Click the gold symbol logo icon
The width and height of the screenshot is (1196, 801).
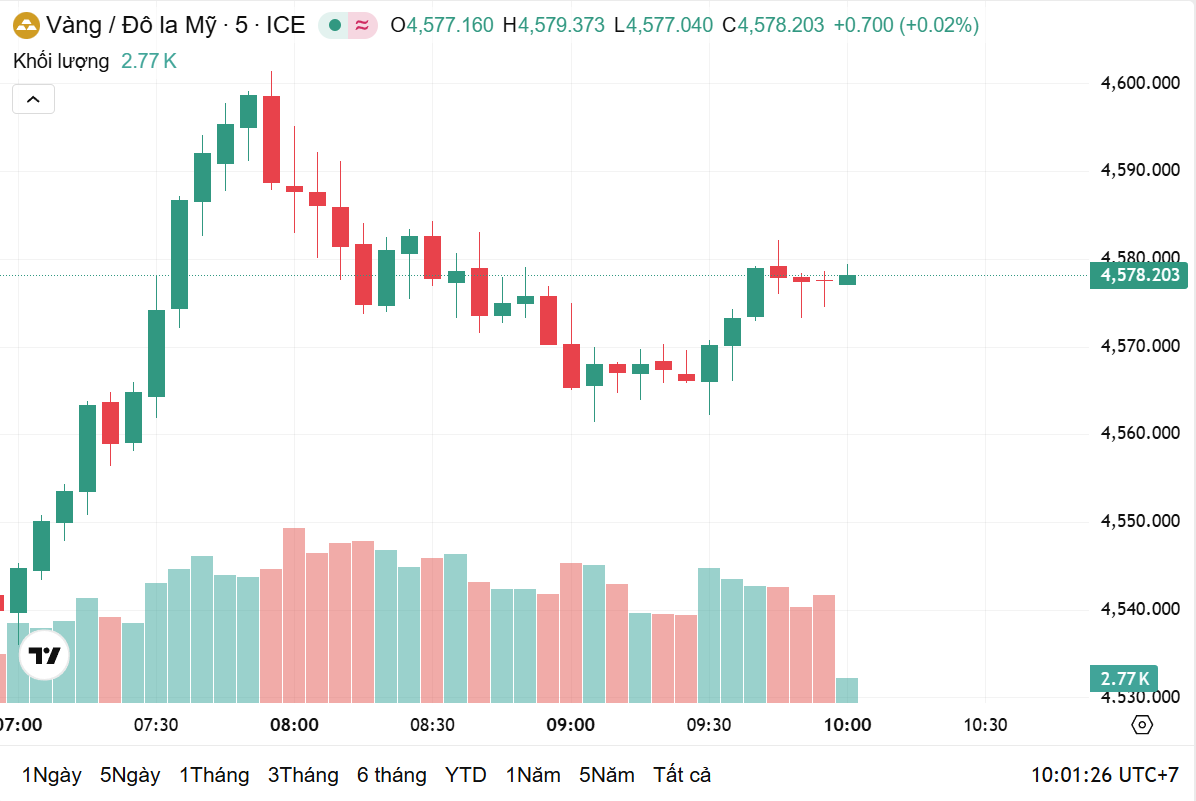pos(26,25)
